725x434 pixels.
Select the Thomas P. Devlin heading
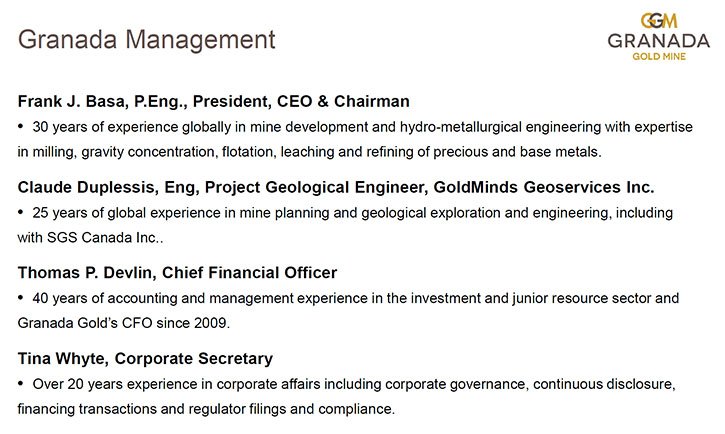point(177,273)
